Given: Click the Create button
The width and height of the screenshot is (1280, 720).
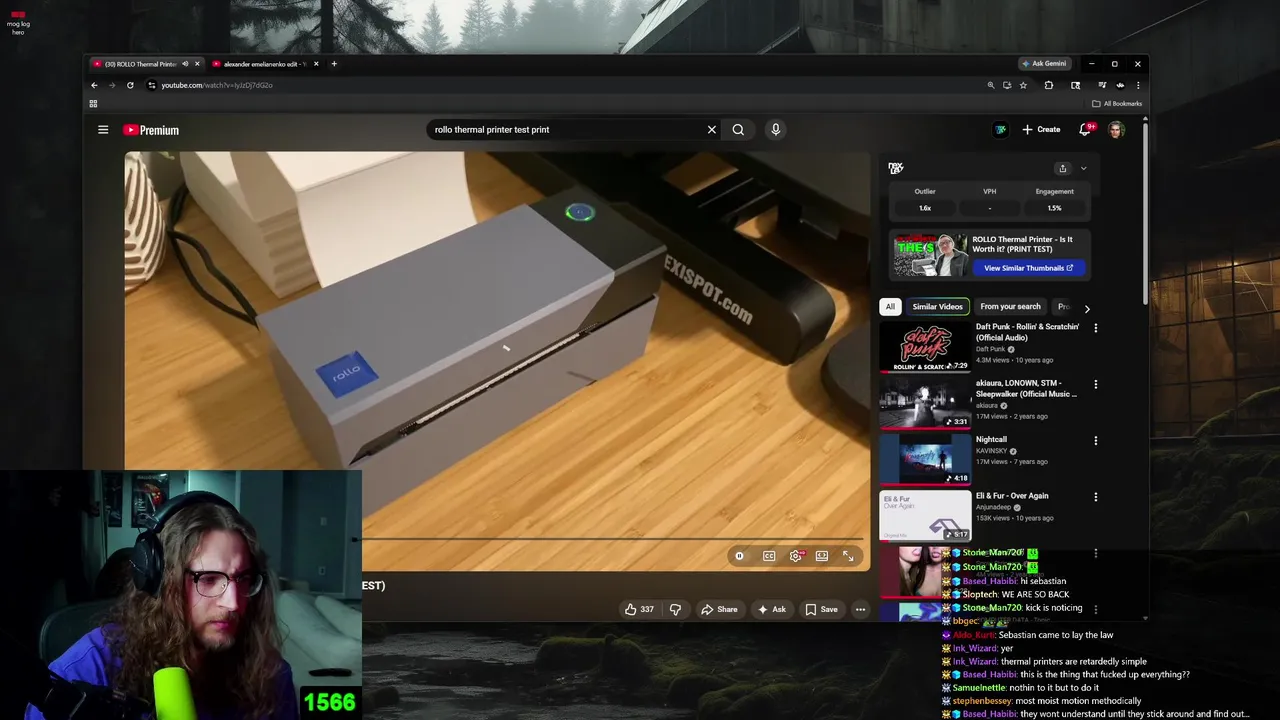Looking at the screenshot, I should [x=1041, y=129].
